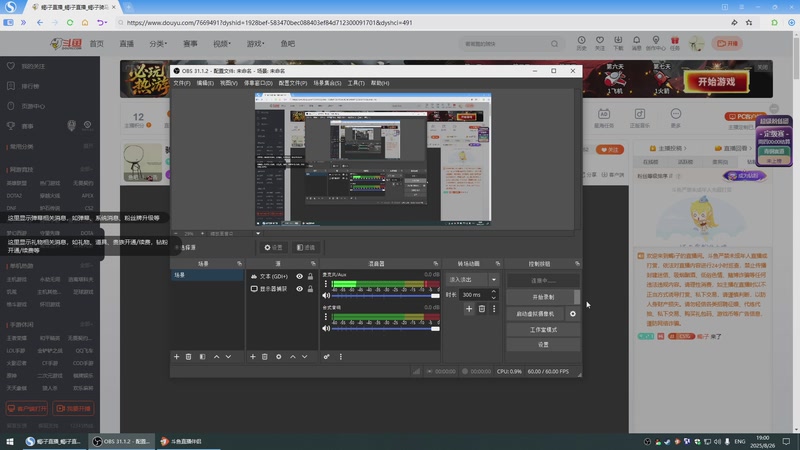Image resolution: width=800 pixels, height=450 pixels.
Task: Open transition properties three-dot menu
Action: 494,309
